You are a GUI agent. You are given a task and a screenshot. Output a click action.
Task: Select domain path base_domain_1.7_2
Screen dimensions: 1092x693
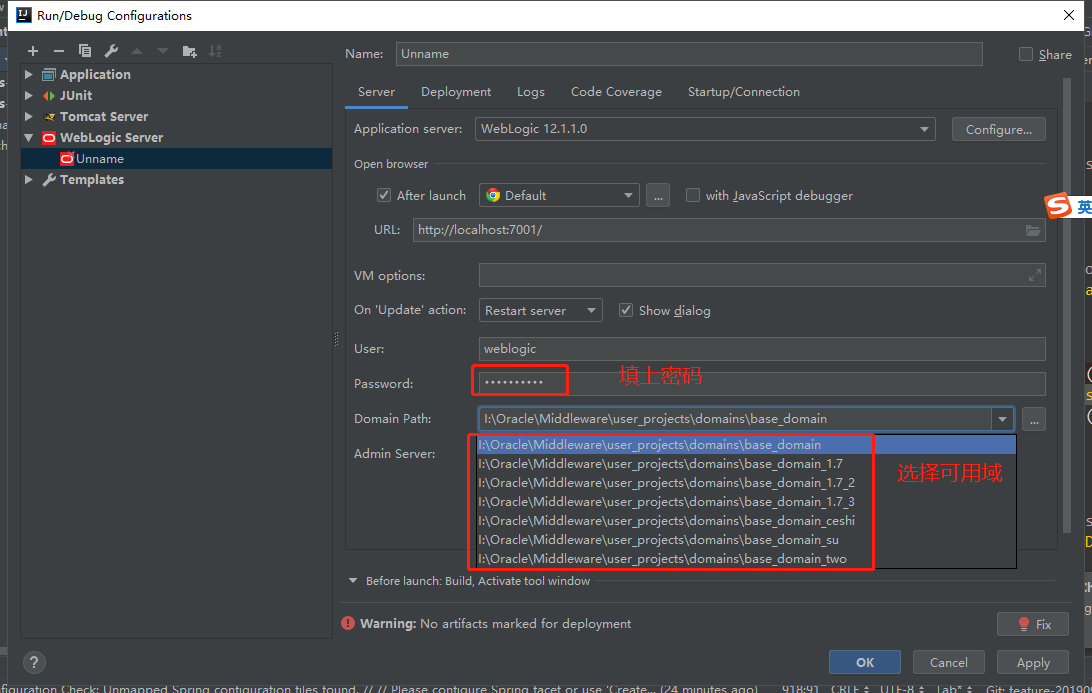point(746,482)
